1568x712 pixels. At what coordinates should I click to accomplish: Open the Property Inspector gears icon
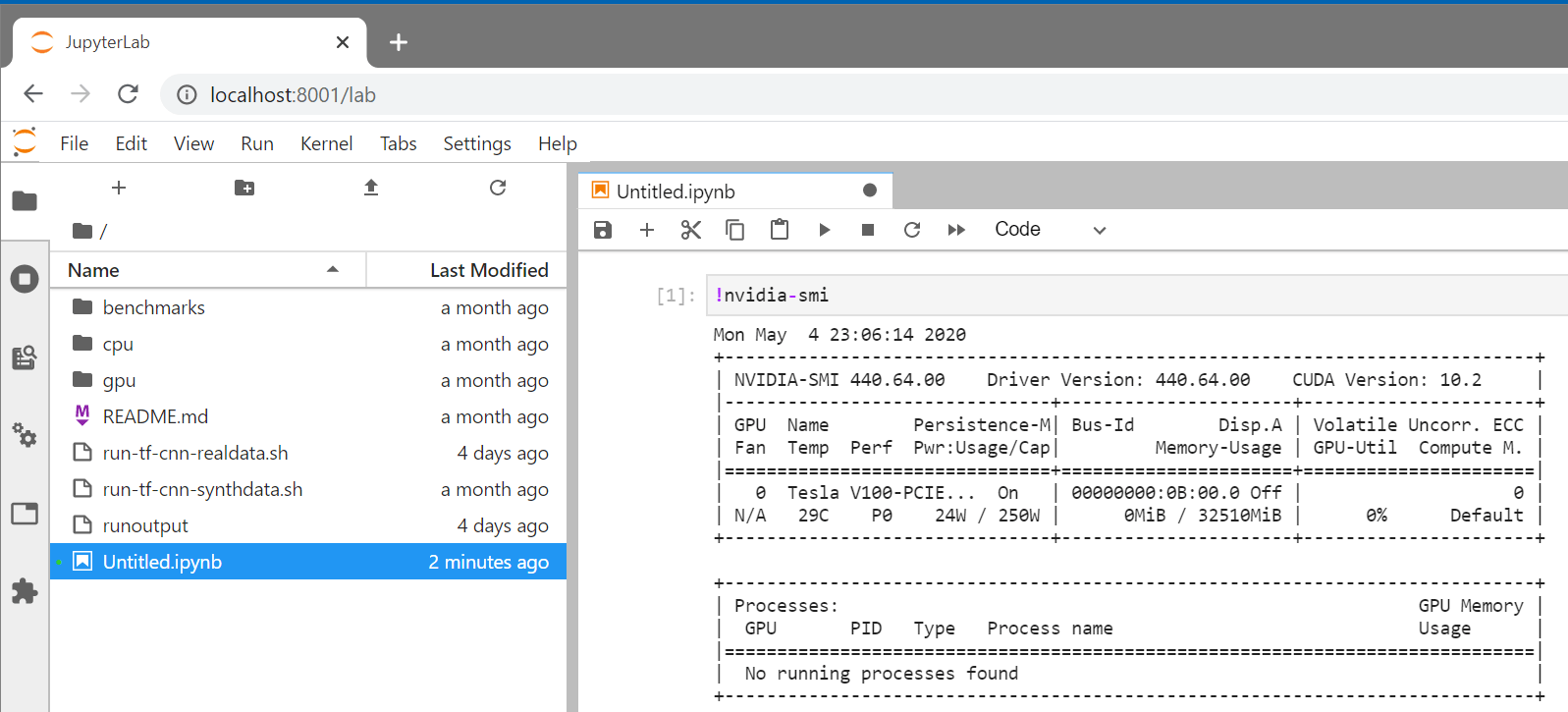[x=25, y=435]
